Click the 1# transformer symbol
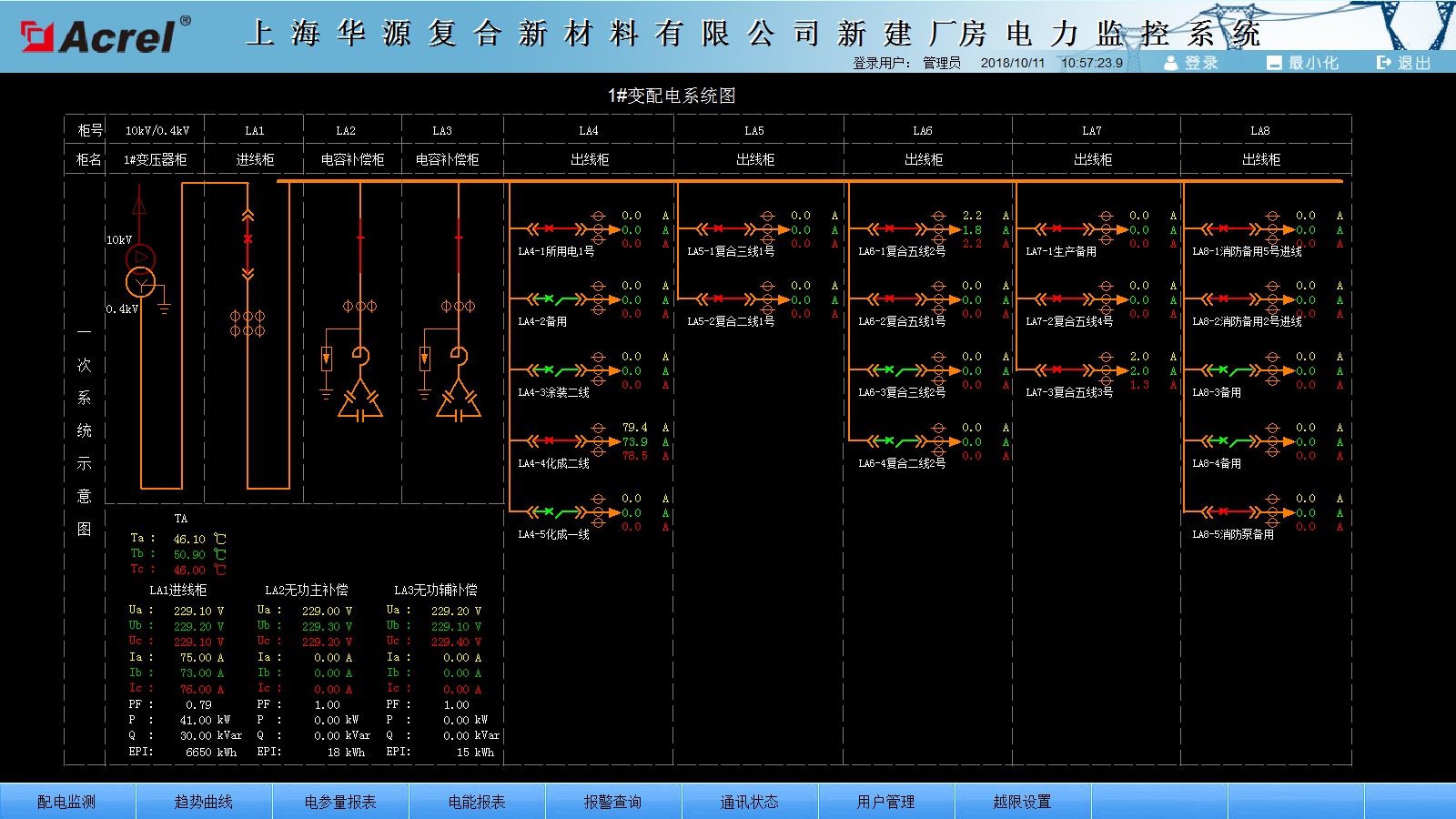Viewport: 1456px width, 819px height. (x=140, y=271)
